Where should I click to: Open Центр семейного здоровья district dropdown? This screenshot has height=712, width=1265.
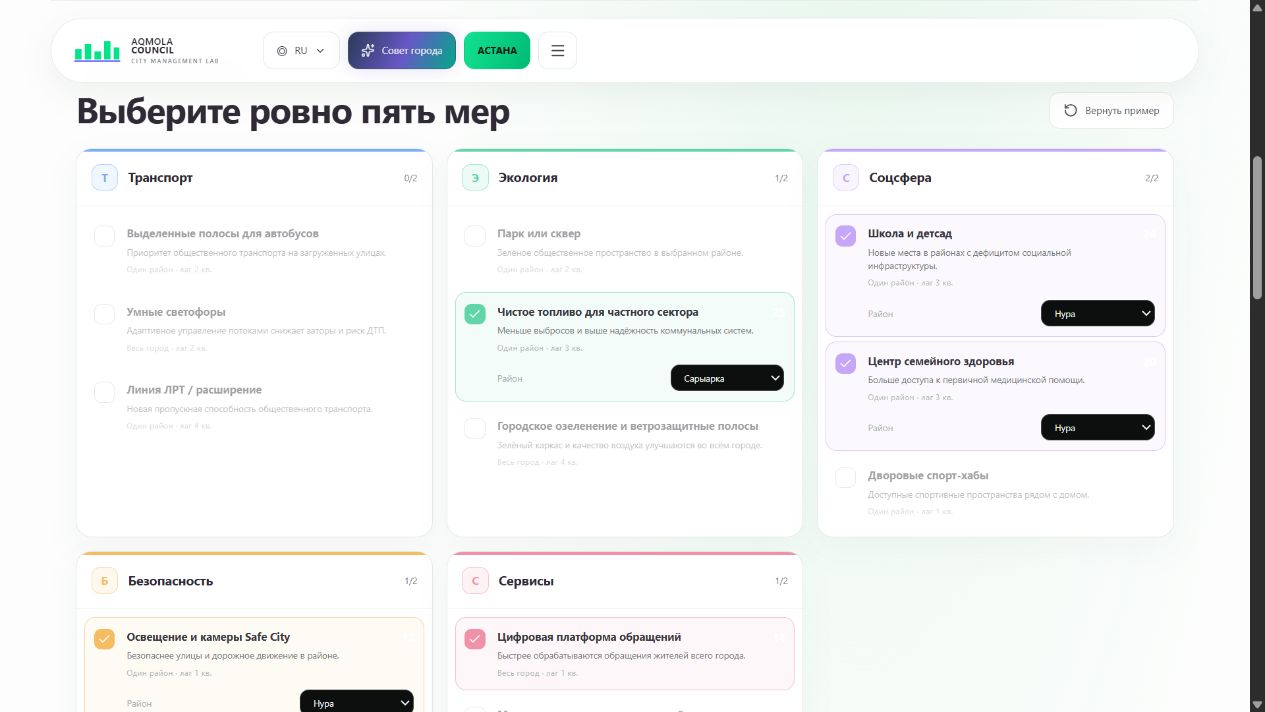pyautogui.click(x=1097, y=427)
